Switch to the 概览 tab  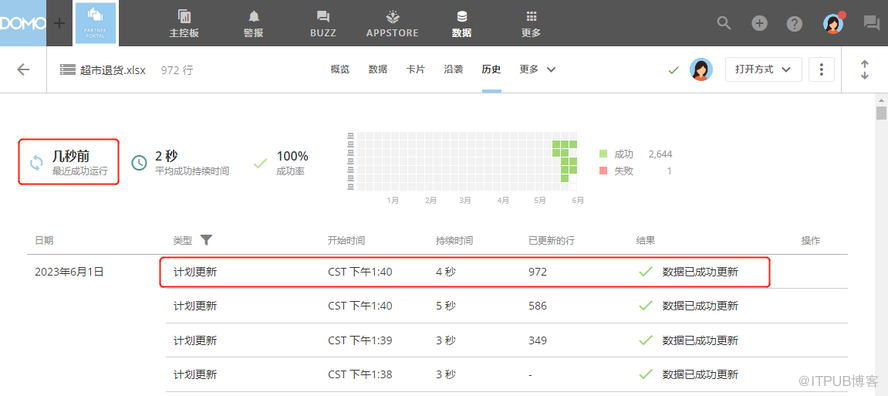pos(340,70)
